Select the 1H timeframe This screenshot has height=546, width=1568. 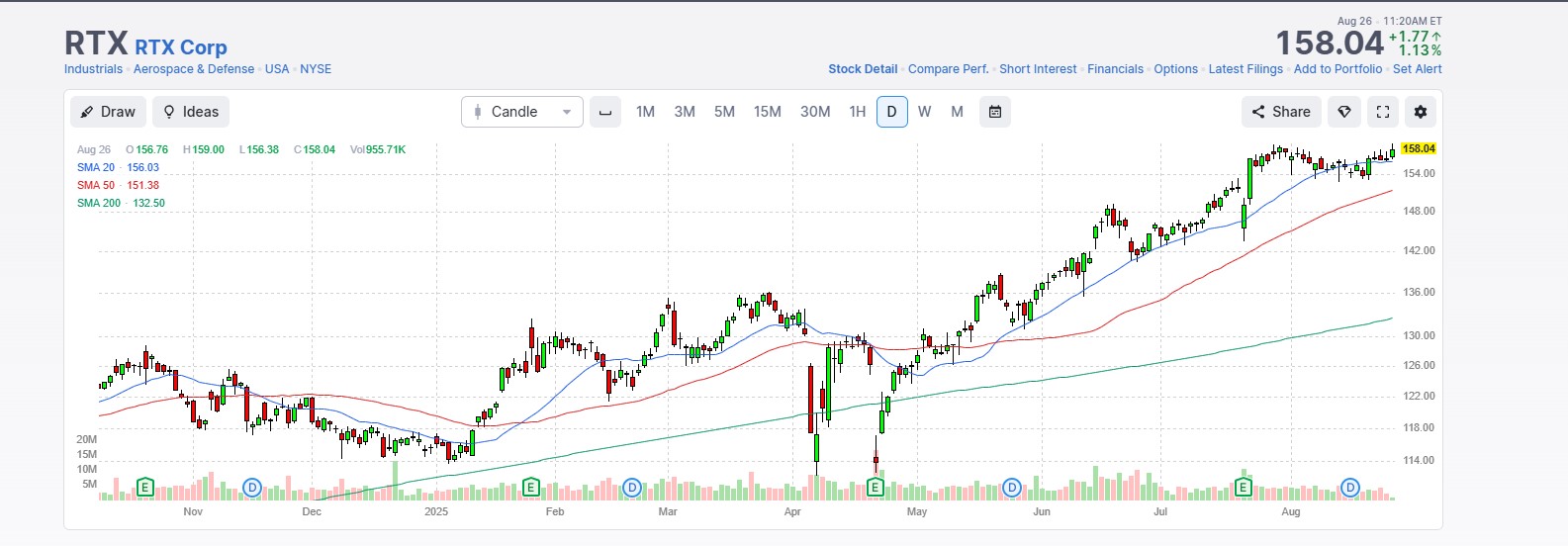click(x=858, y=112)
